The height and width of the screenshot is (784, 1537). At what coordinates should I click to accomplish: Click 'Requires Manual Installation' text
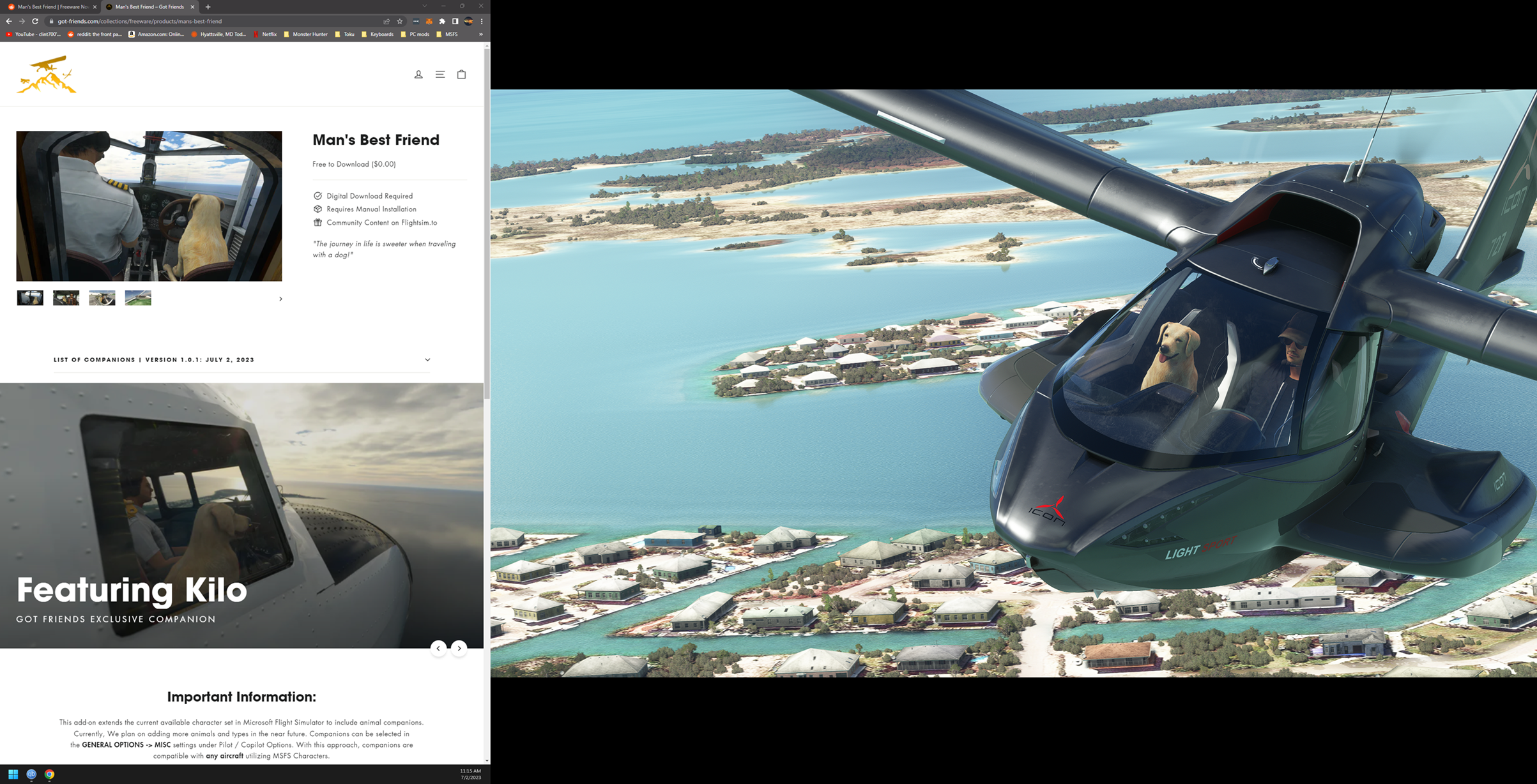371,209
